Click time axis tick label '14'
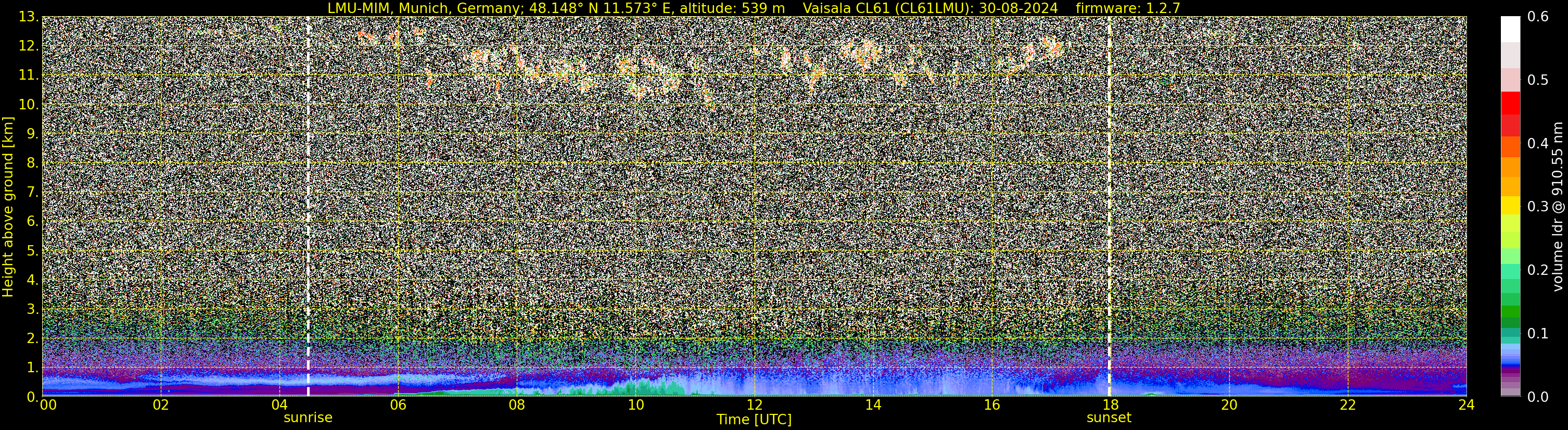 pos(873,405)
